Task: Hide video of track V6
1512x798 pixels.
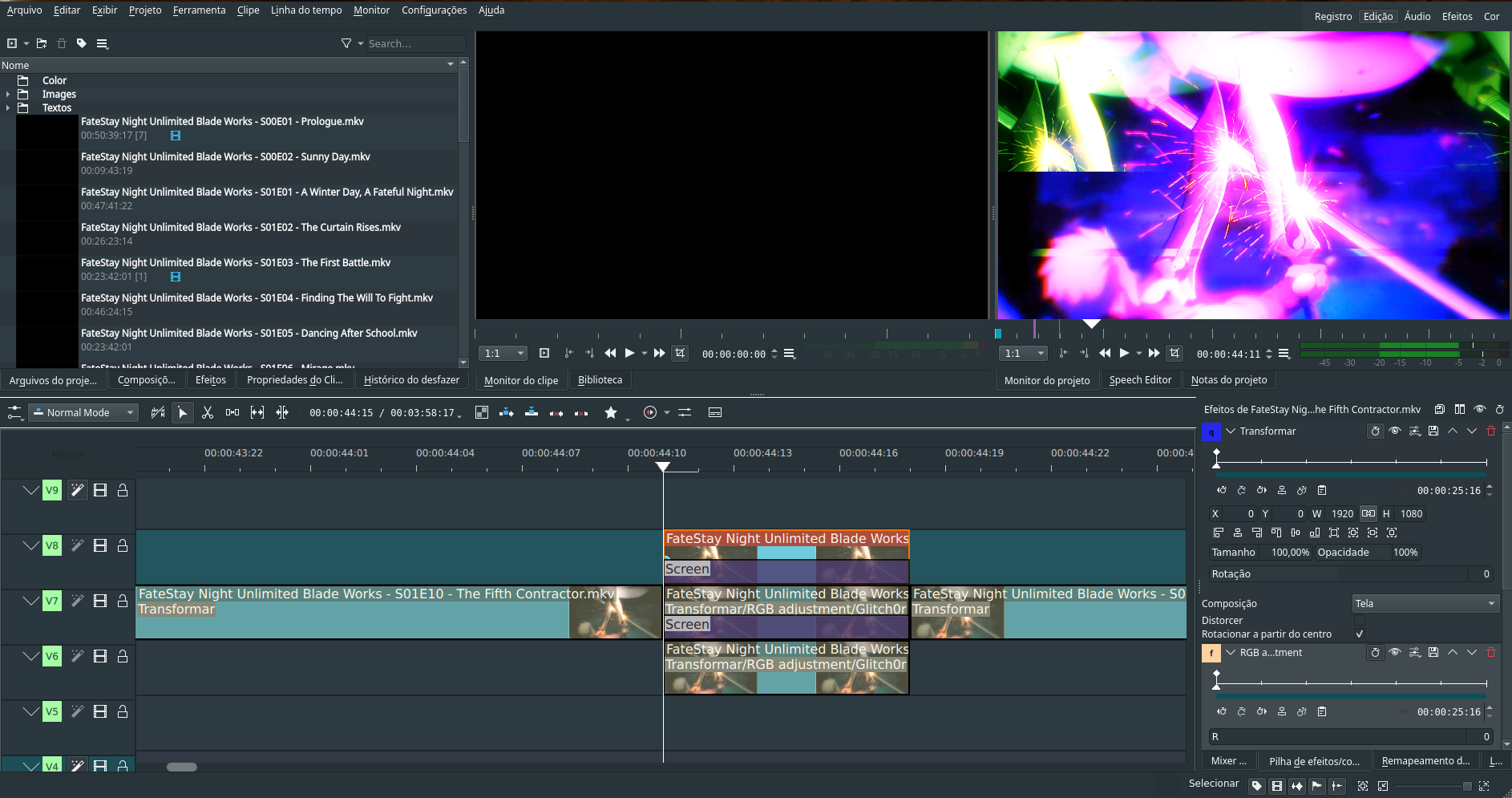Action: [100, 656]
